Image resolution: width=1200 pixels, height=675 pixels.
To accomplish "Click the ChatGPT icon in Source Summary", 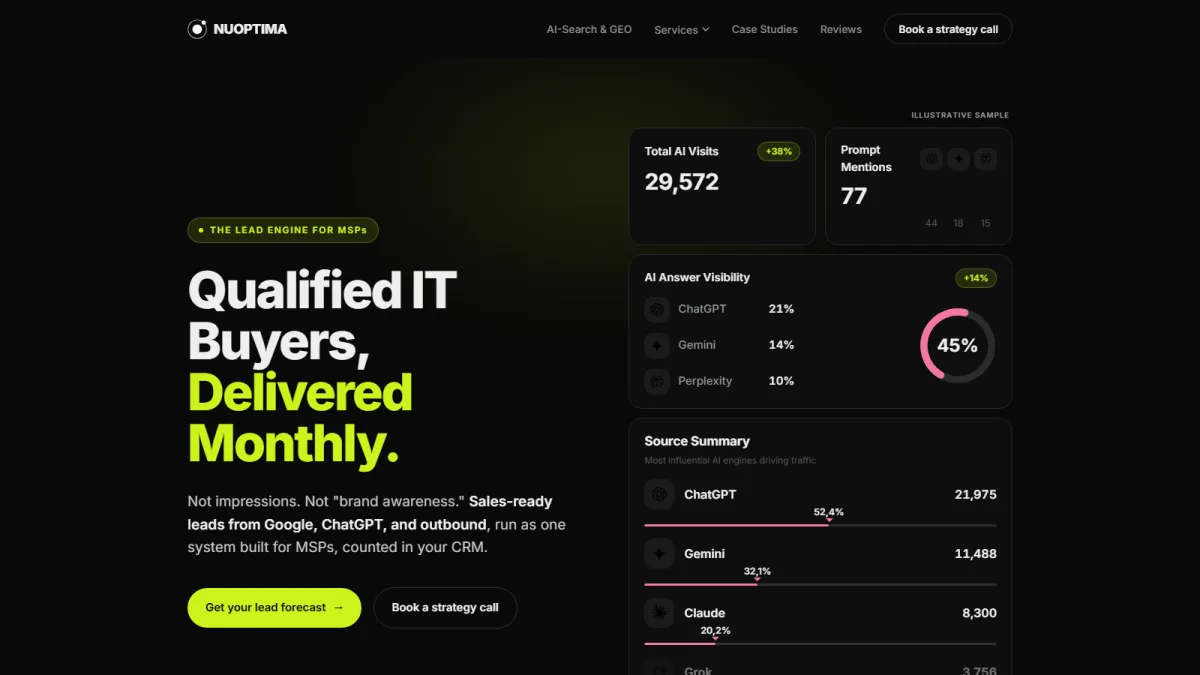I will point(658,494).
